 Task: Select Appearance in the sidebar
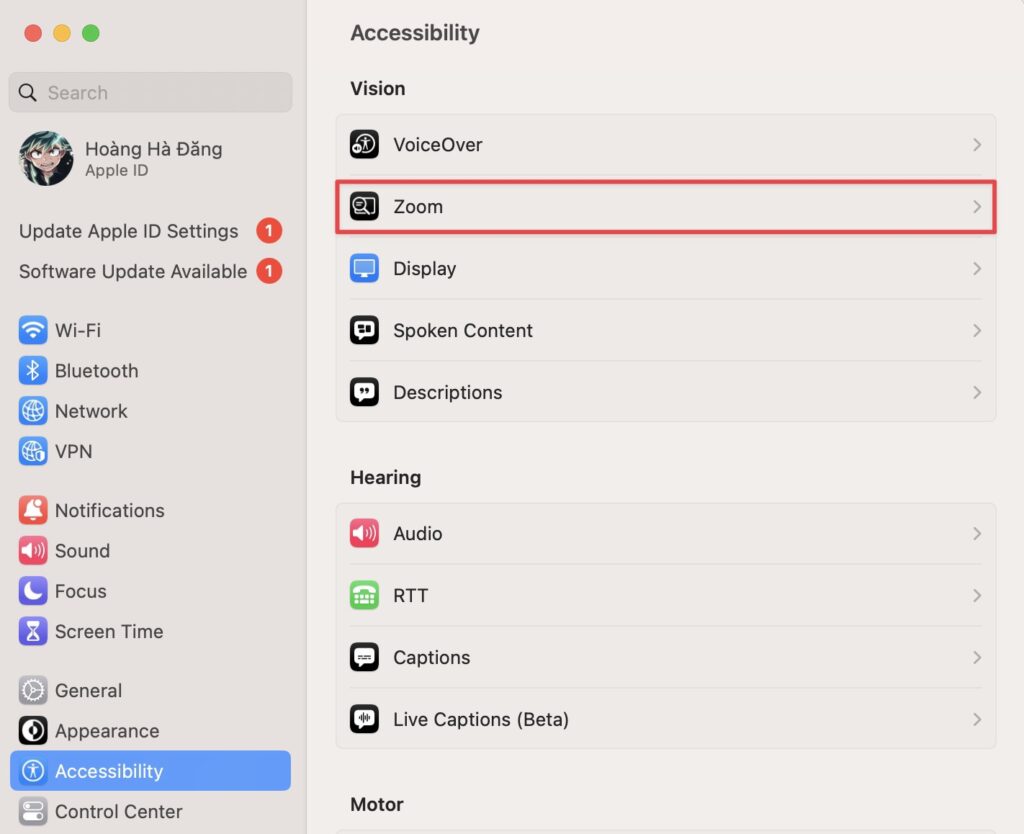[x=150, y=731]
